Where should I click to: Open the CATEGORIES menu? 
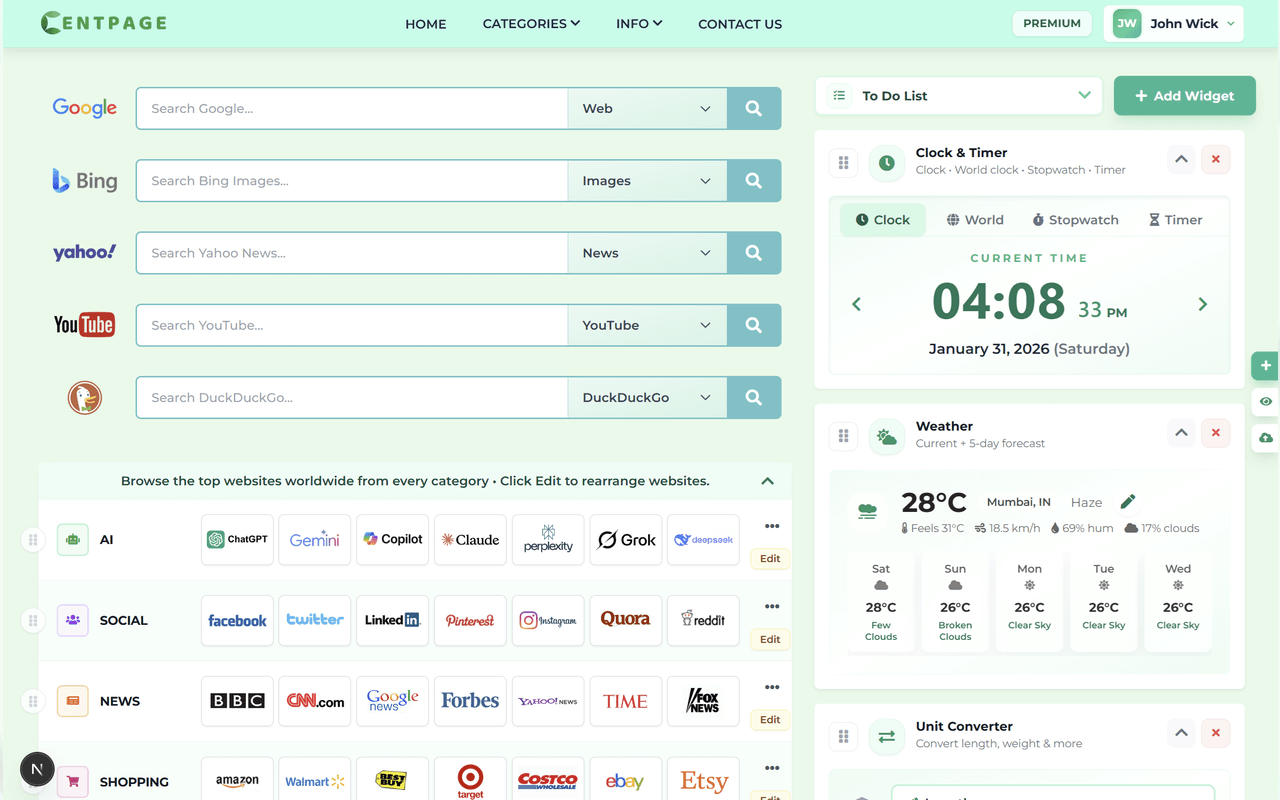[x=531, y=23]
